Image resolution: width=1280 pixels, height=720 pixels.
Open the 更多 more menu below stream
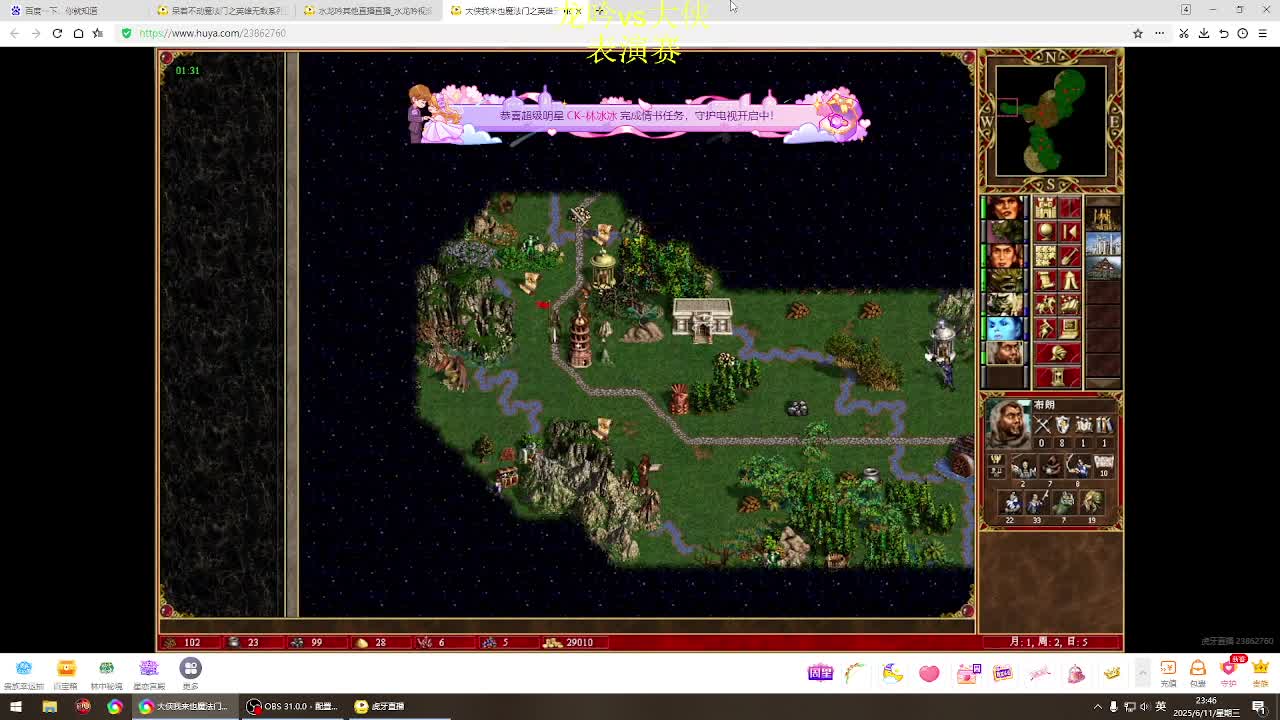click(x=190, y=672)
